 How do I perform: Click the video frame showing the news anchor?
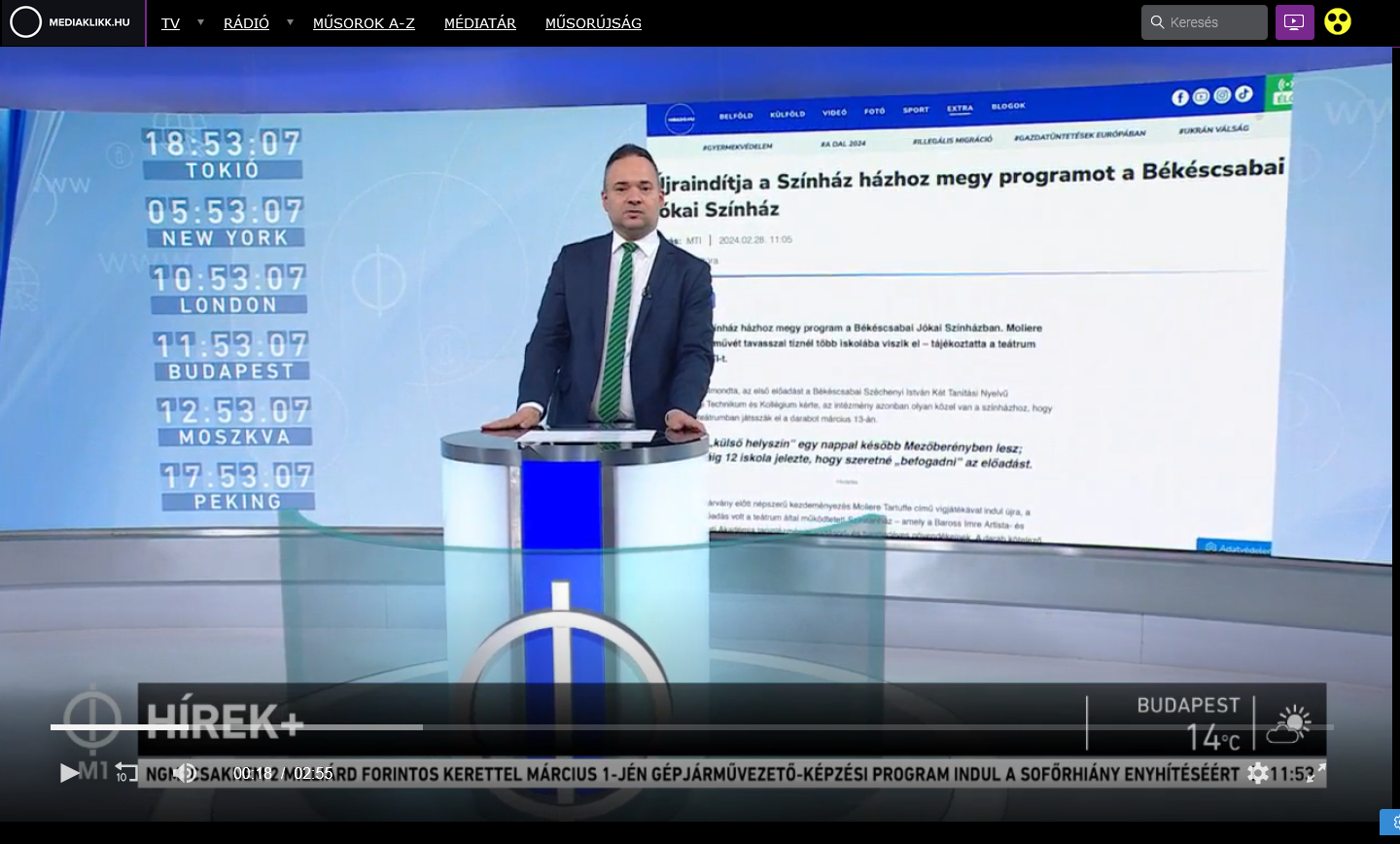click(700, 389)
